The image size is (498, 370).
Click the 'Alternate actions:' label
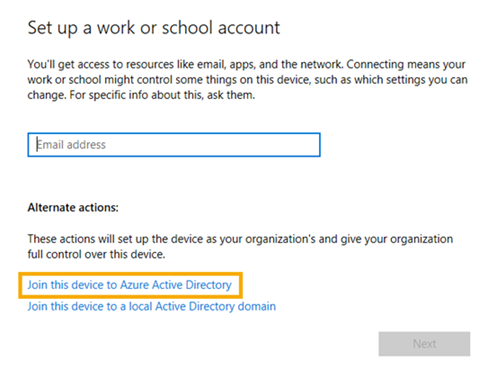(x=73, y=208)
